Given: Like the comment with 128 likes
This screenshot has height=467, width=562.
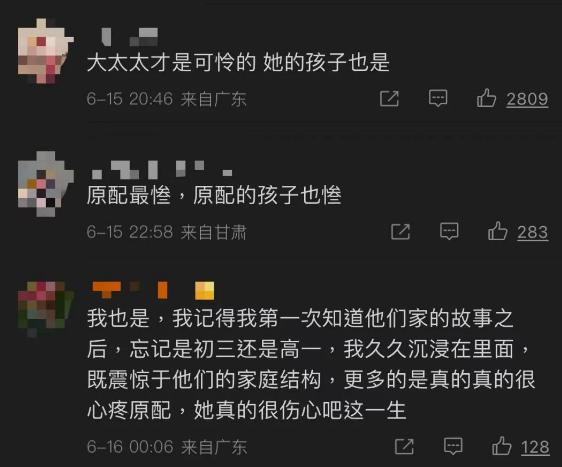Looking at the screenshot, I should [x=501, y=445].
